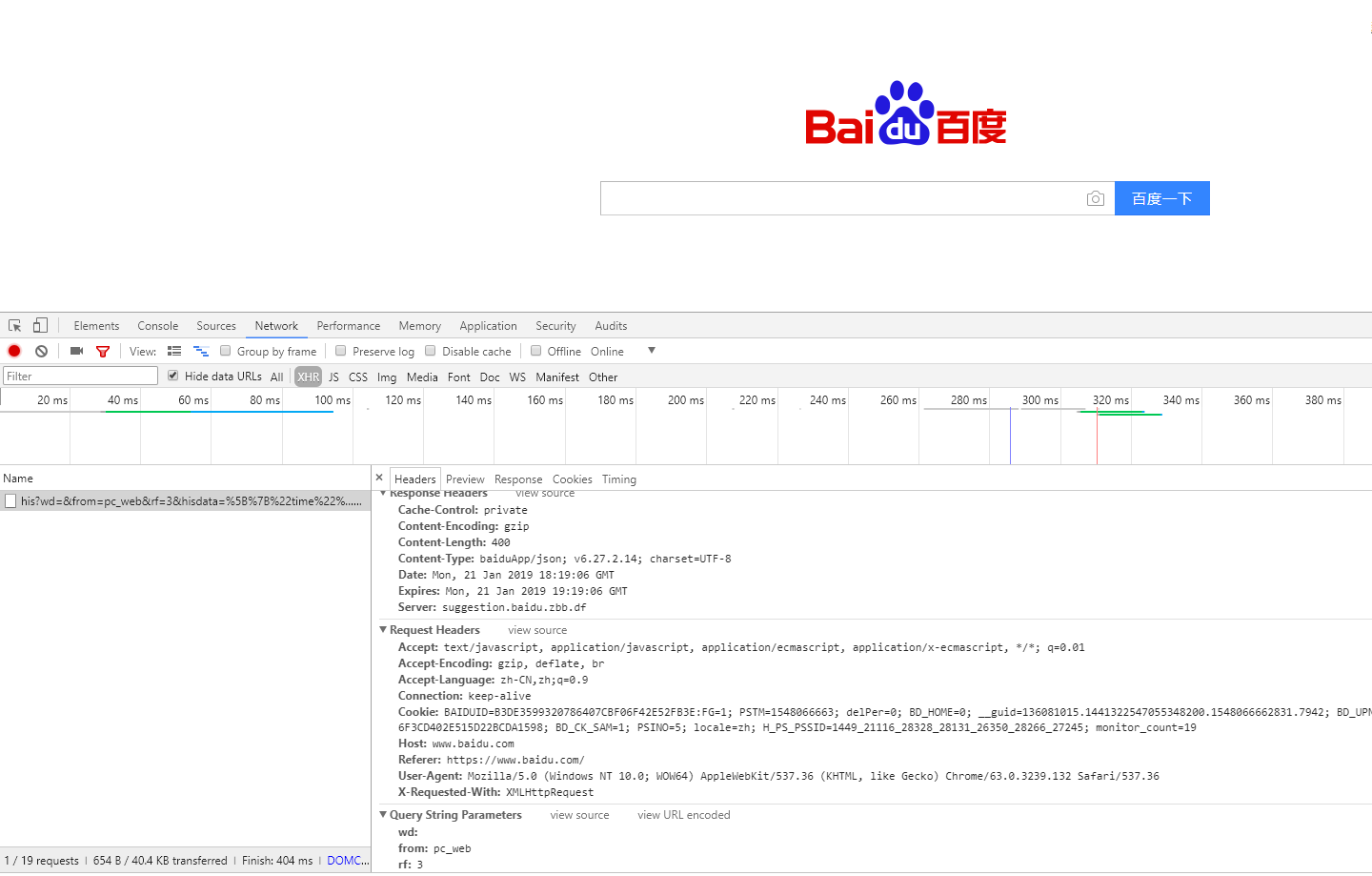Click view source next to Request Headers
Viewport: 1372px width, 876px height.
click(x=536, y=629)
